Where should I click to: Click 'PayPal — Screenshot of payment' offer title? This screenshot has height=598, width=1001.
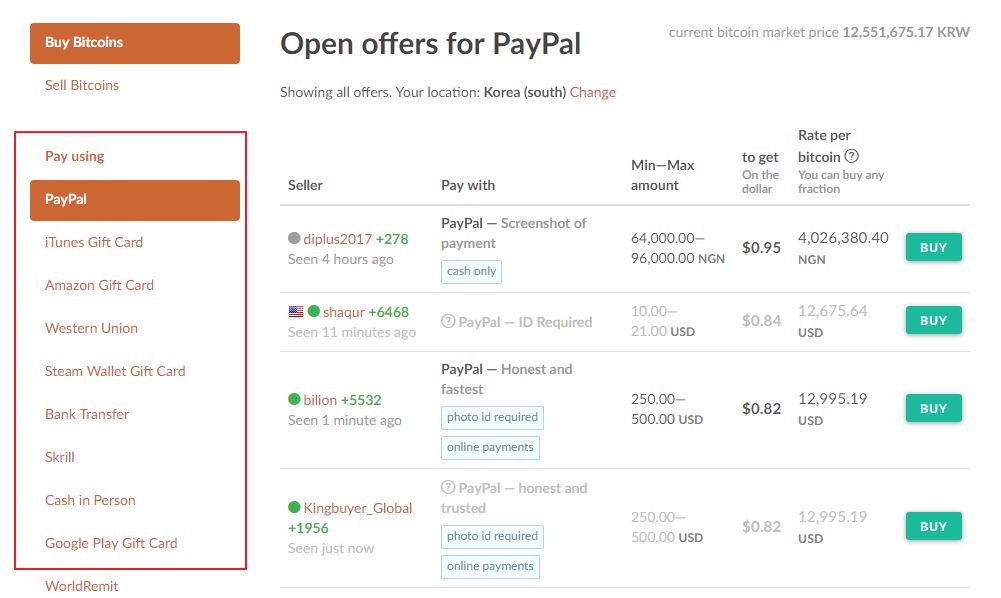(x=514, y=233)
